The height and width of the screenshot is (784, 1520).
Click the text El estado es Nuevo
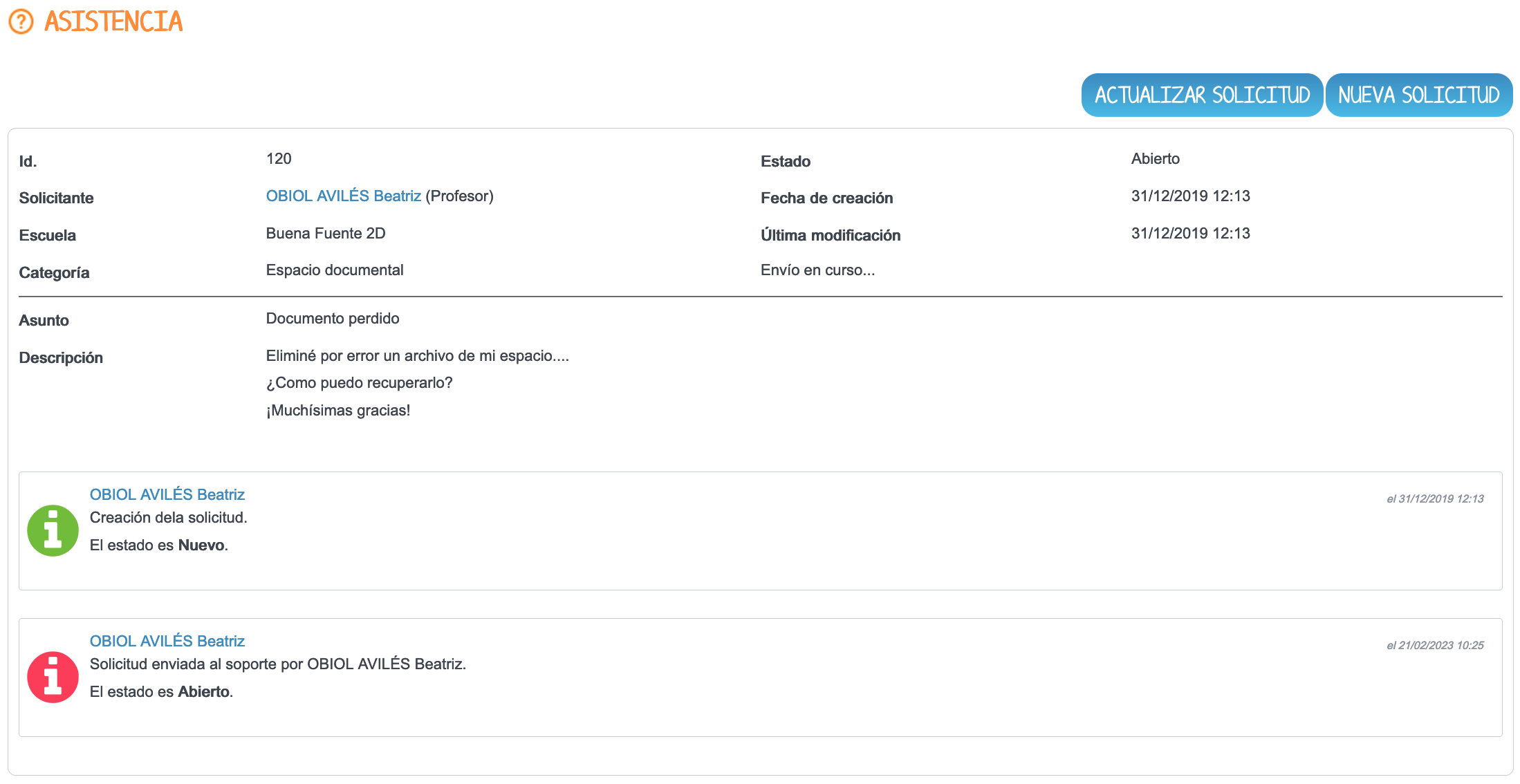(159, 545)
